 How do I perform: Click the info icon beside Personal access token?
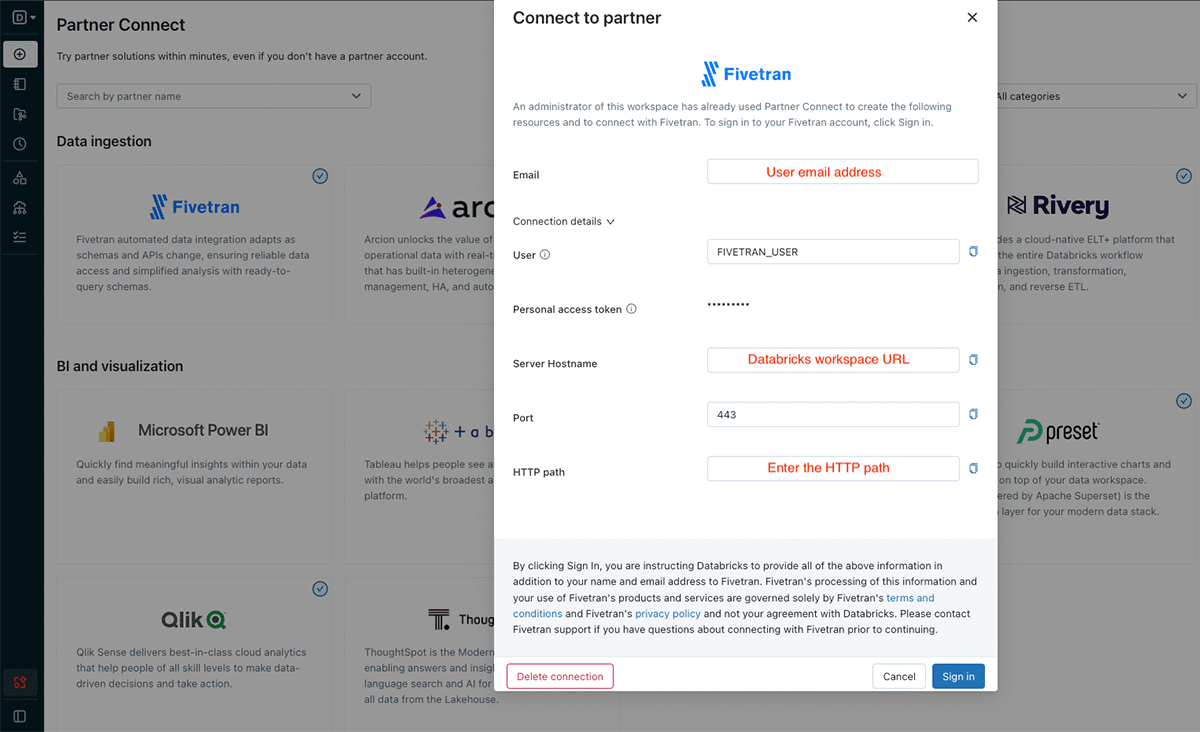tap(631, 309)
